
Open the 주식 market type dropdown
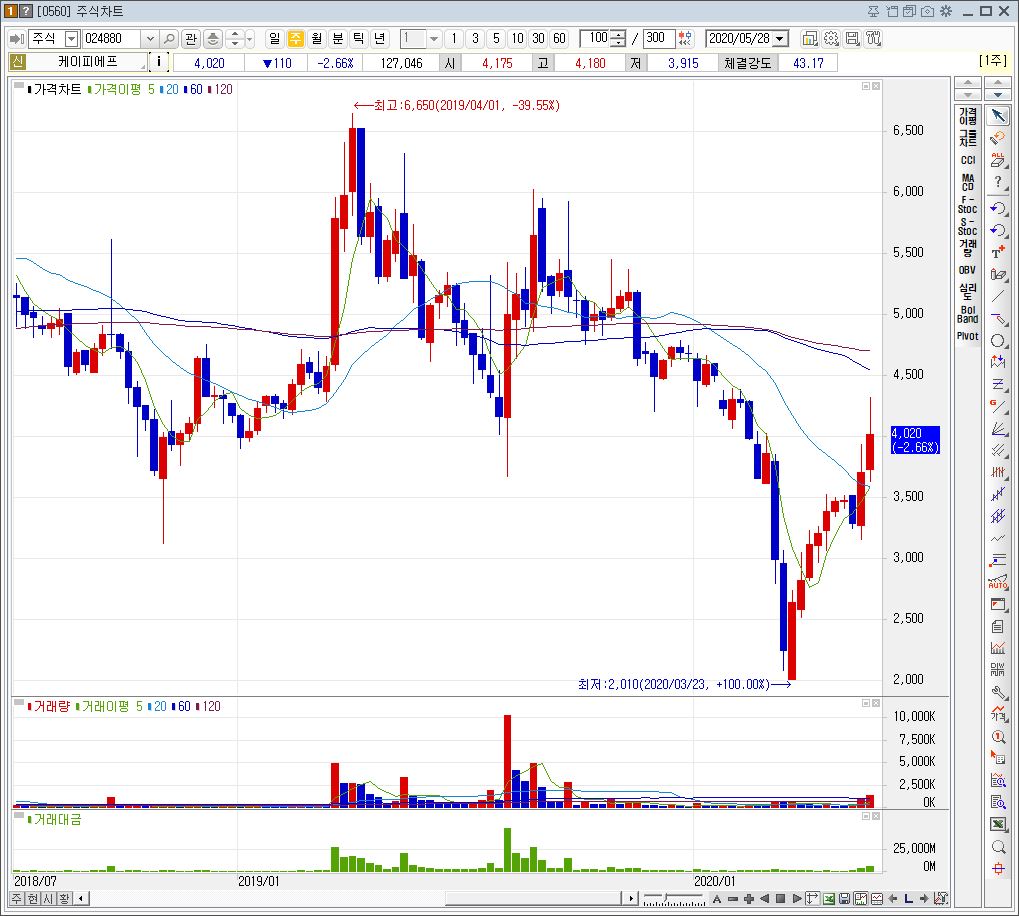[x=71, y=40]
